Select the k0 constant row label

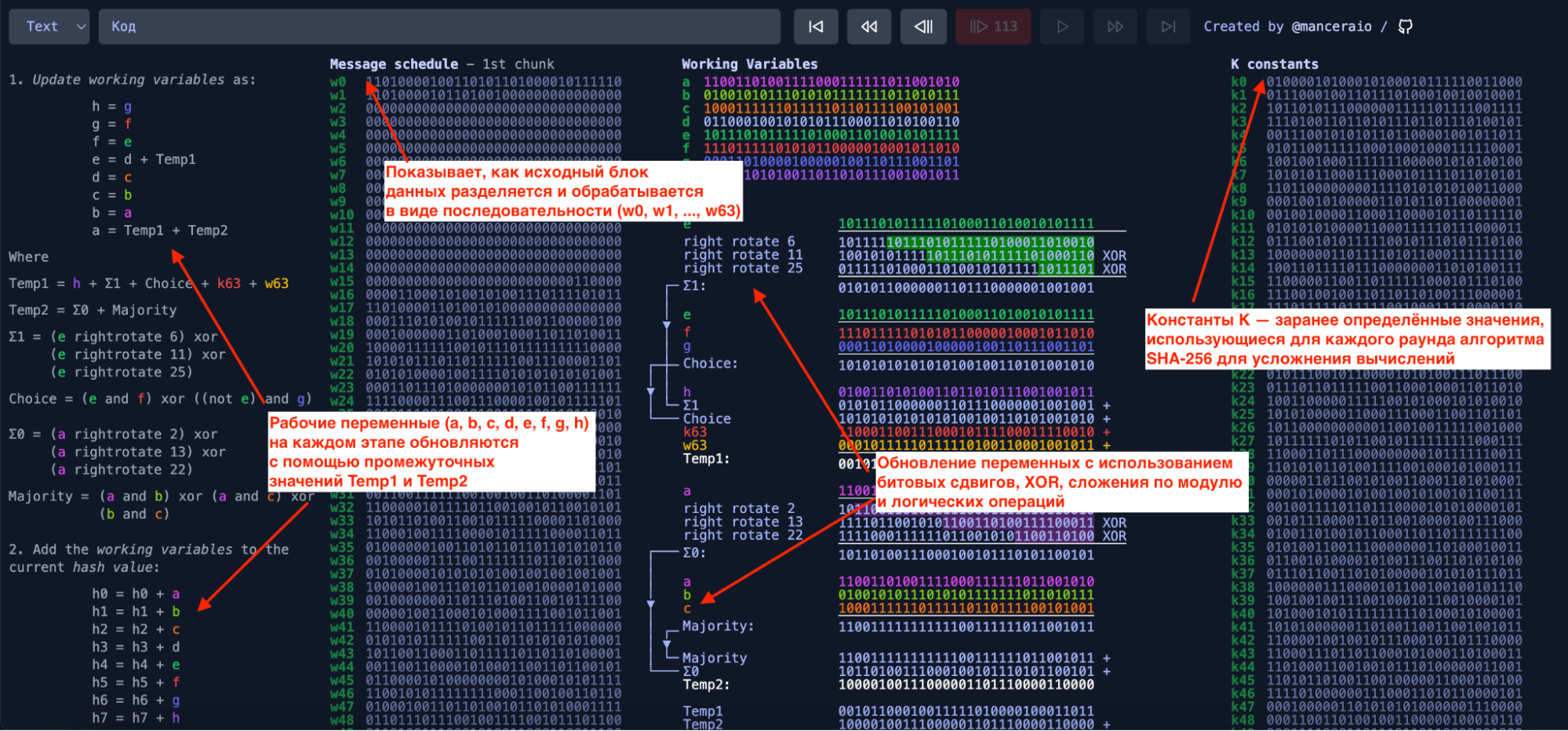pyautogui.click(x=1239, y=82)
